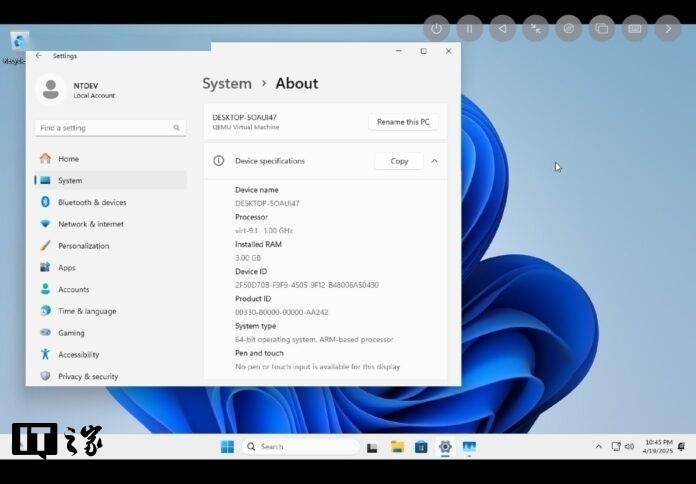Click the processor value virt-9.1 1.00 GHz
Viewport: 696px width, 484px height.
(x=264, y=230)
